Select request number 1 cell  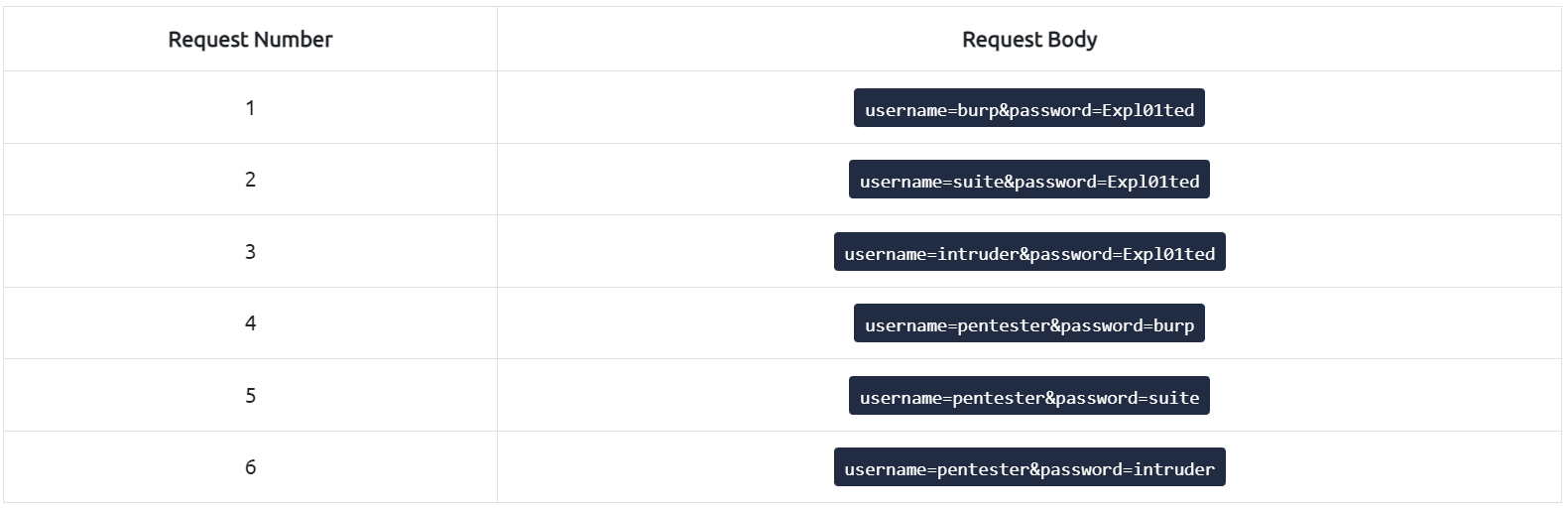250,108
